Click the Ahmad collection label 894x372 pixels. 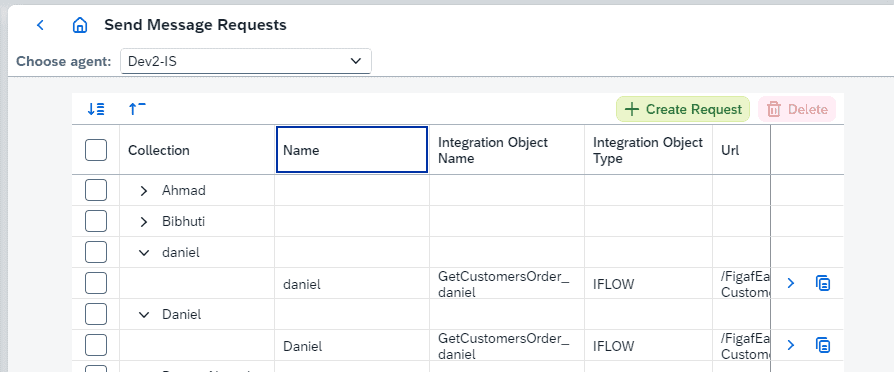184,191
